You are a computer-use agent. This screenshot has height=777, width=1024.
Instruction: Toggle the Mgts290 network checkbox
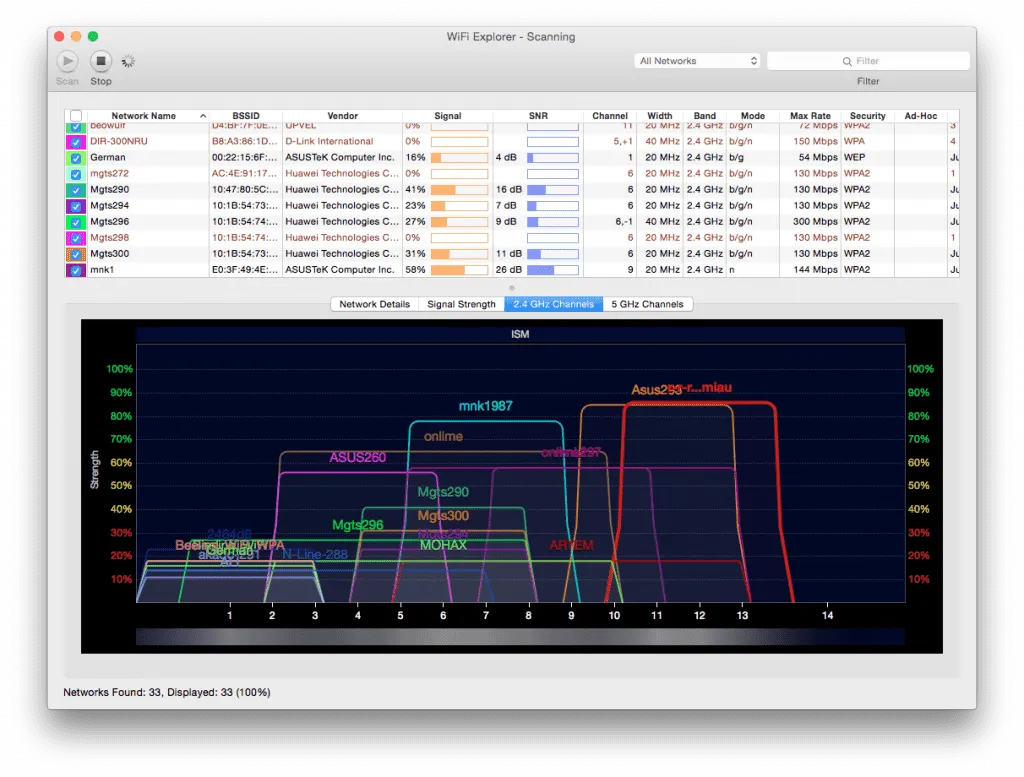(x=76, y=190)
